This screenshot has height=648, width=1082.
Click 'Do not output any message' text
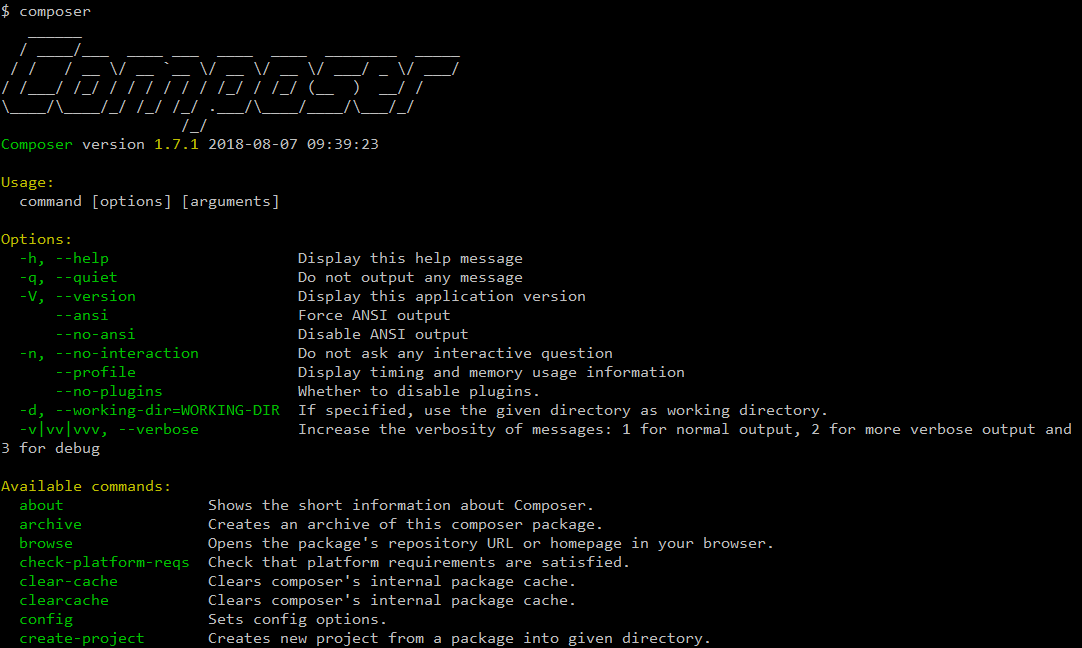[x=410, y=277]
